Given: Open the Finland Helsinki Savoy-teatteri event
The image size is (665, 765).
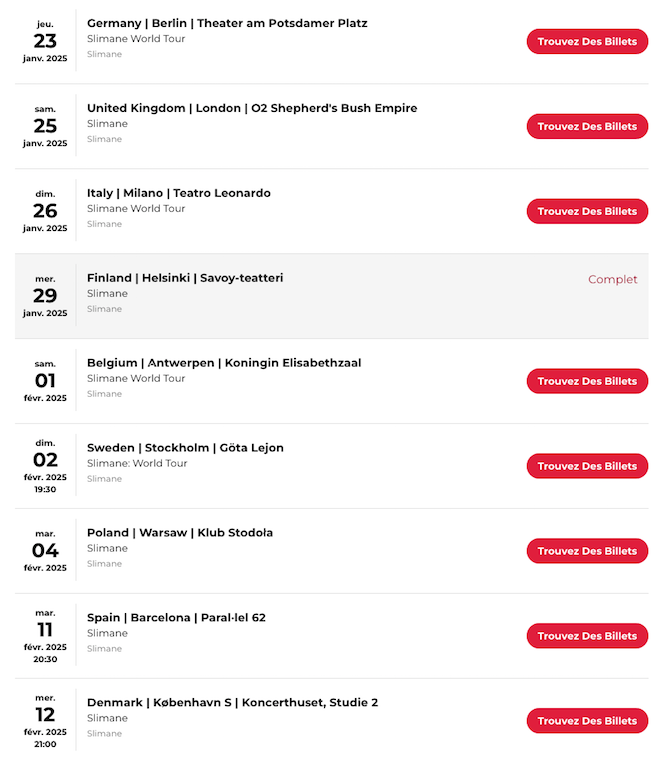Looking at the screenshot, I should (x=185, y=278).
